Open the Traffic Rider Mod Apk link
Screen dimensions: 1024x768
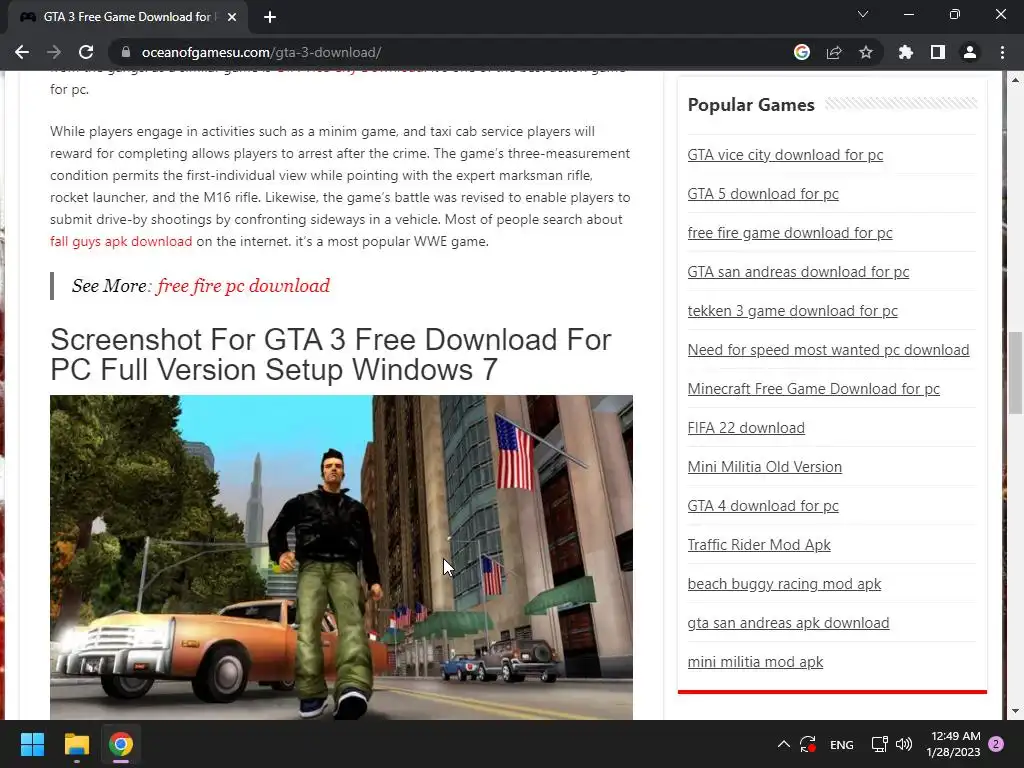point(759,545)
